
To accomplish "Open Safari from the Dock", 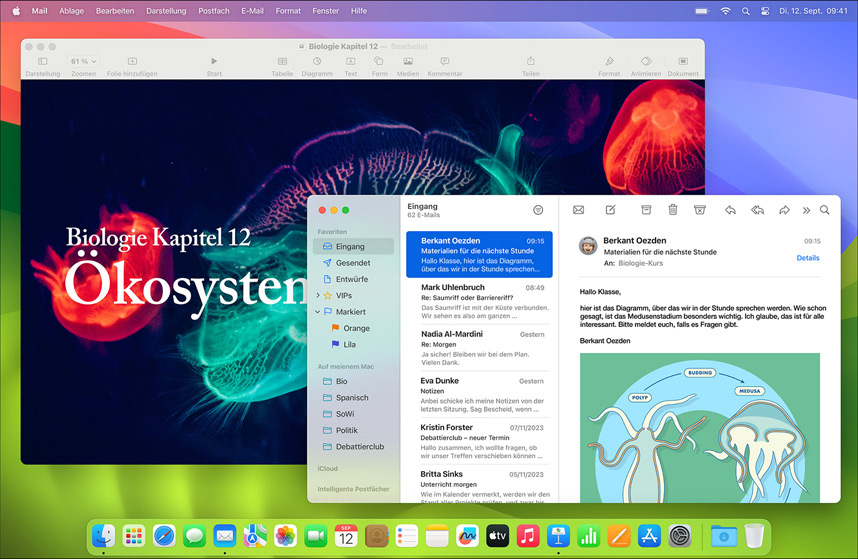I will pos(164,536).
